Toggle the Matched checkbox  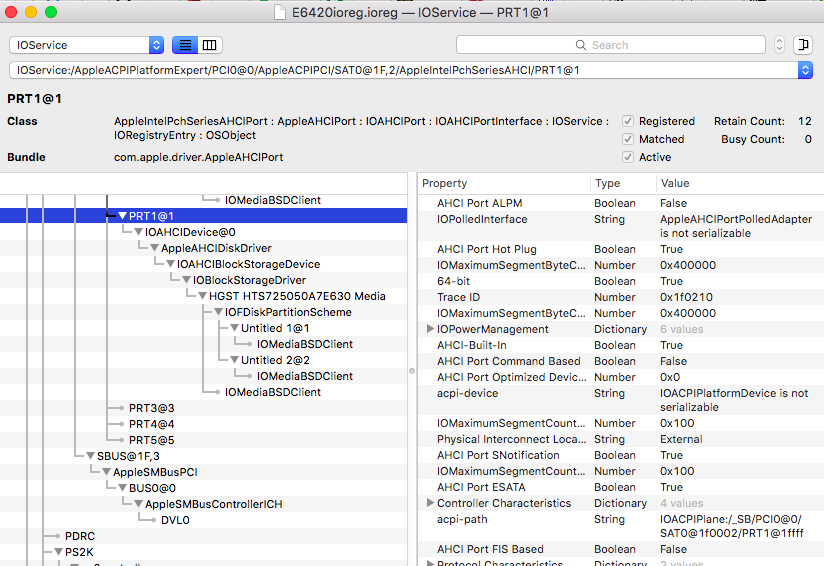coord(628,139)
